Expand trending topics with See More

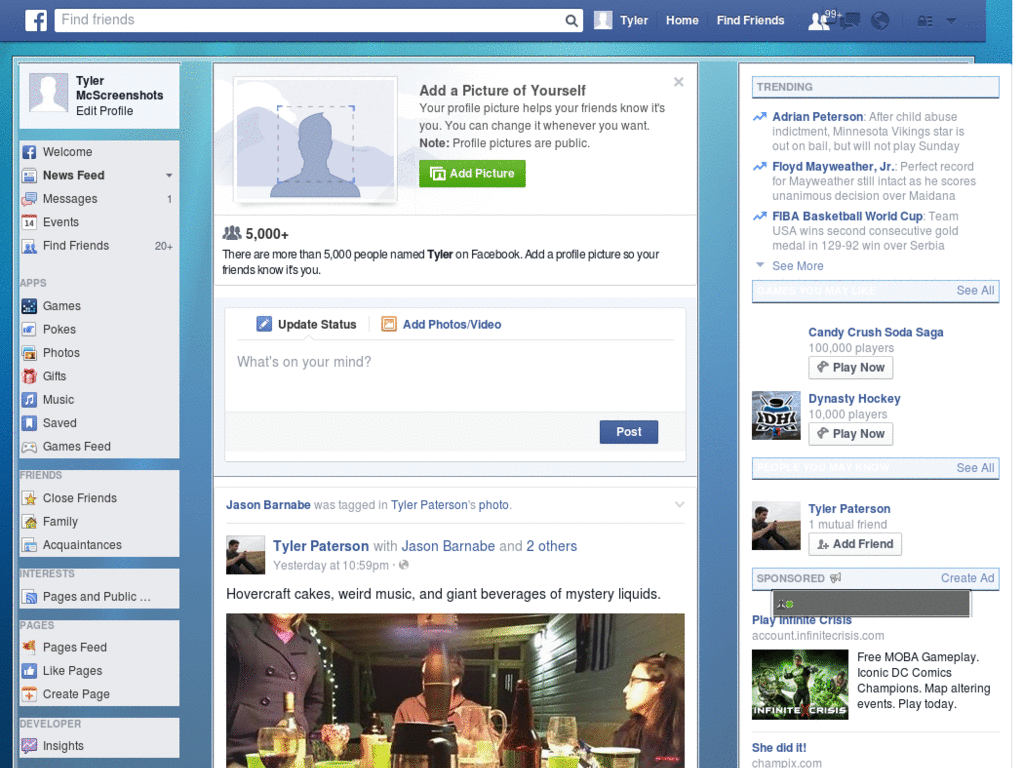pos(797,266)
